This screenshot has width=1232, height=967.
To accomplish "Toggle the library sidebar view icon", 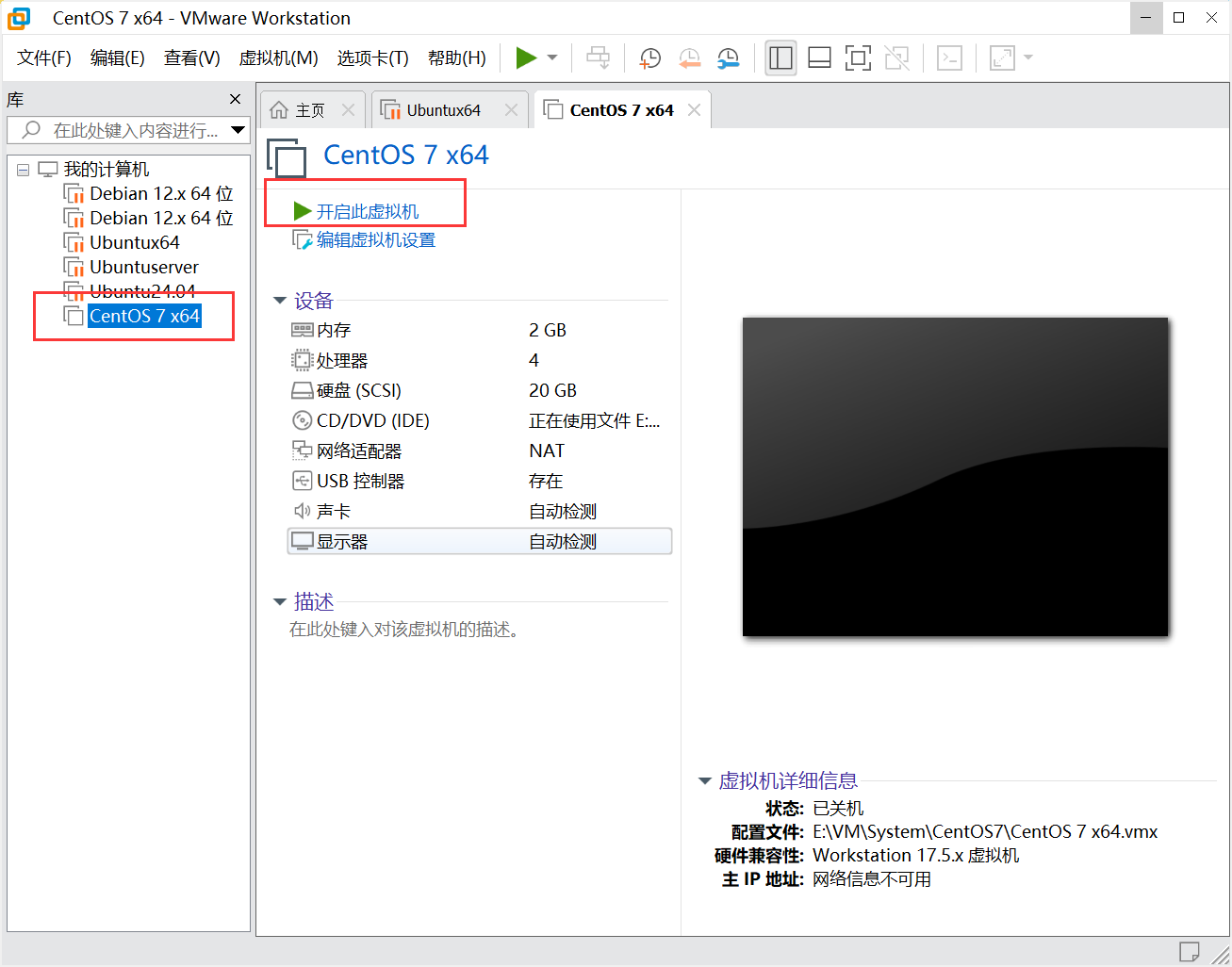I will pyautogui.click(x=780, y=58).
